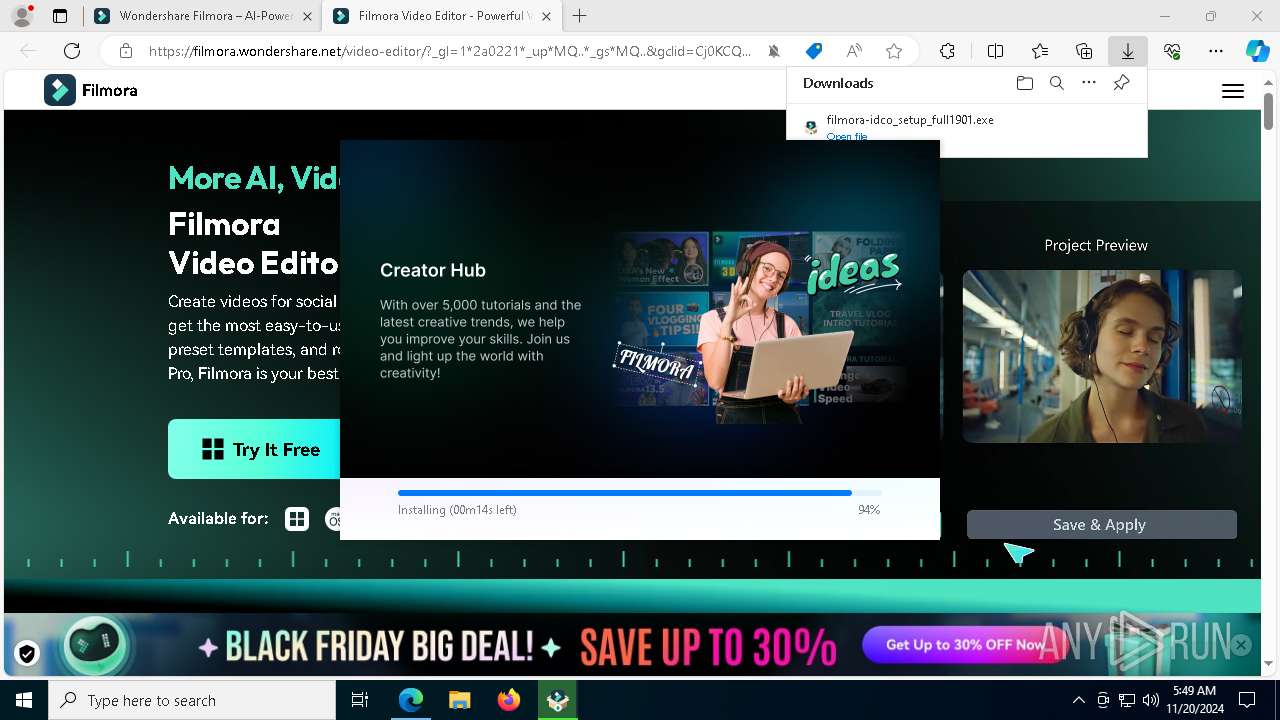This screenshot has height=720, width=1280.
Task: Open Microsoft Edge from taskbar
Action: click(411, 700)
